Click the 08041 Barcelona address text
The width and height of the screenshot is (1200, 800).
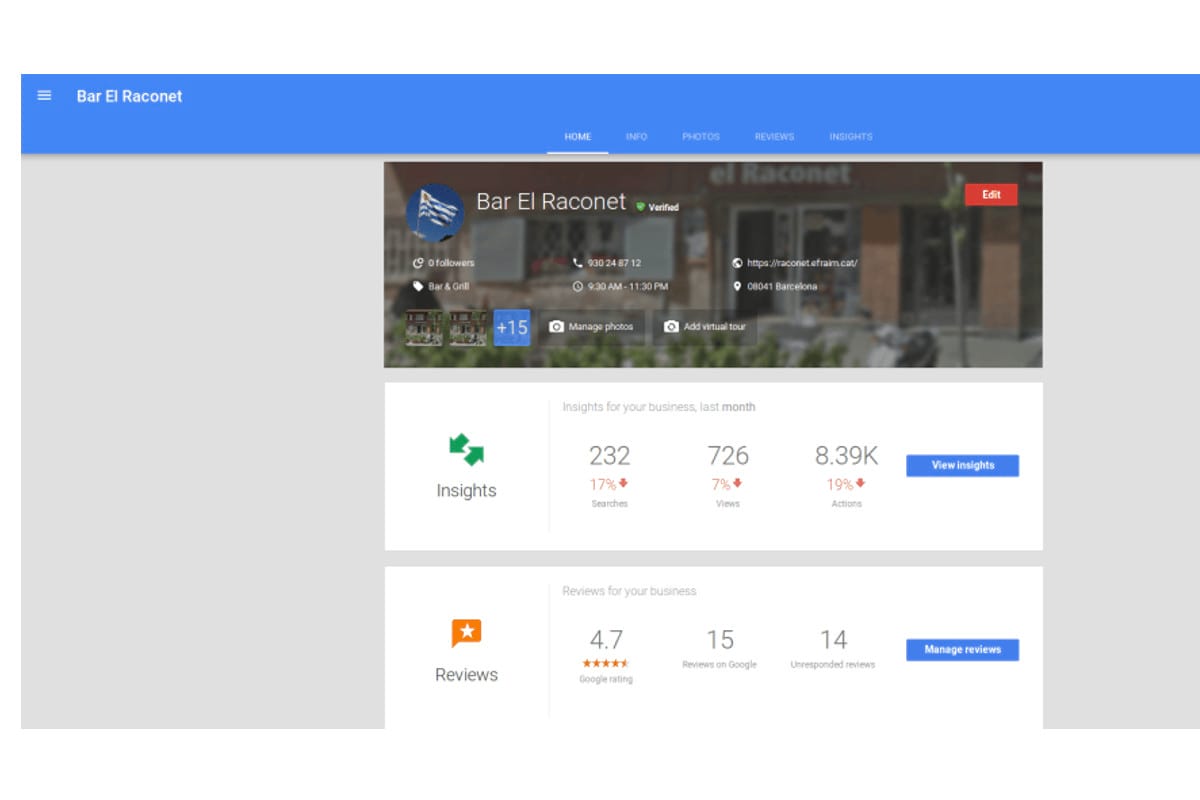[x=782, y=286]
